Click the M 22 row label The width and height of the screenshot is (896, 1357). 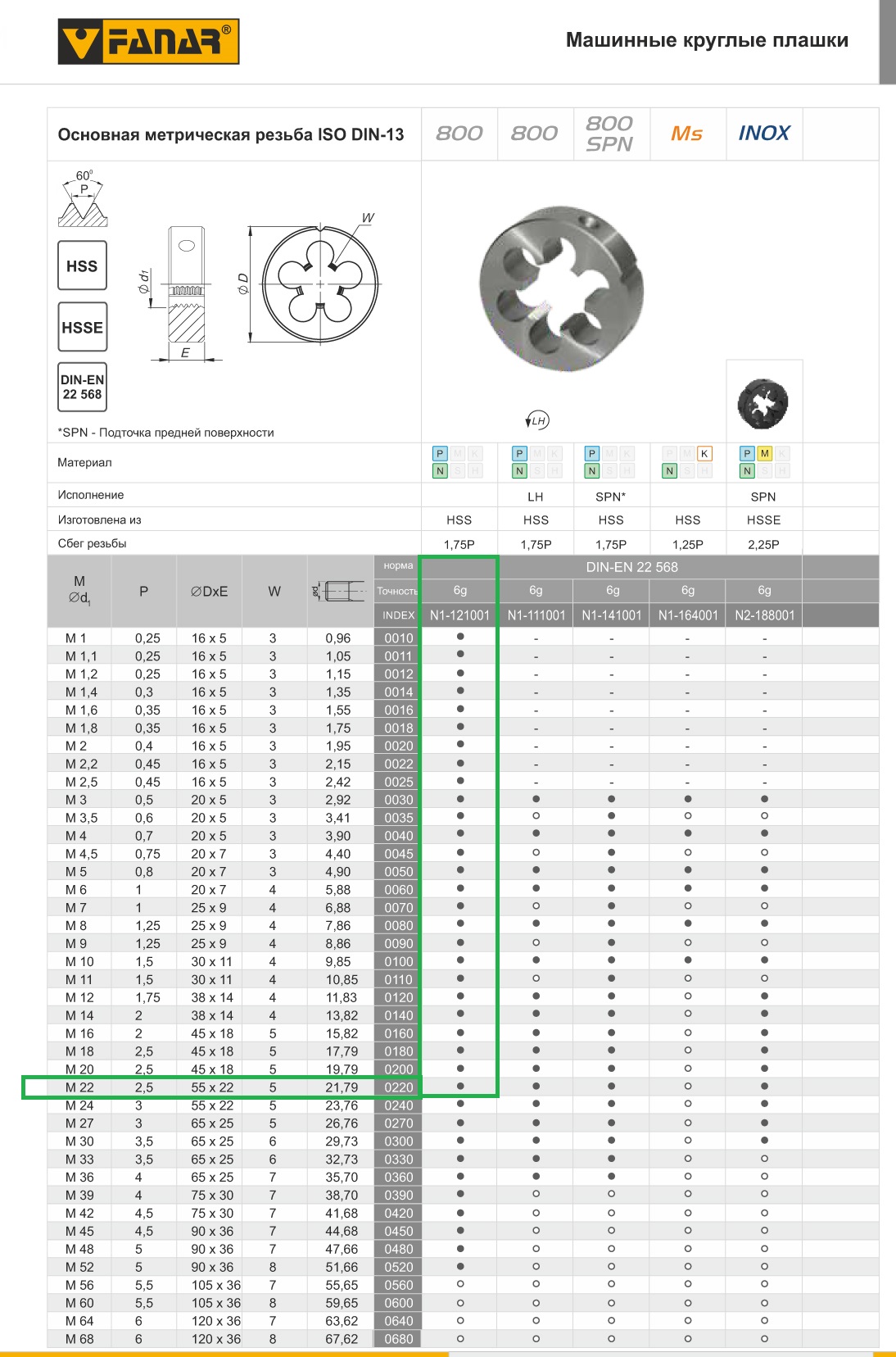(79, 1087)
